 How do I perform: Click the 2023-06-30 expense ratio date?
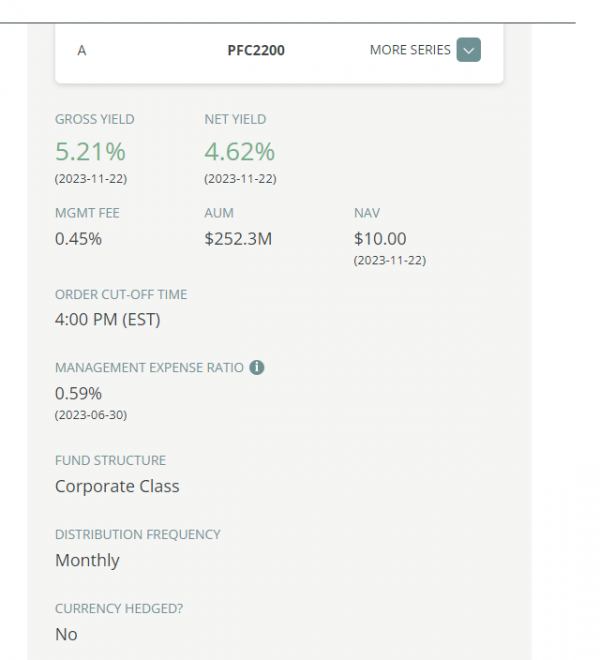click(x=91, y=414)
